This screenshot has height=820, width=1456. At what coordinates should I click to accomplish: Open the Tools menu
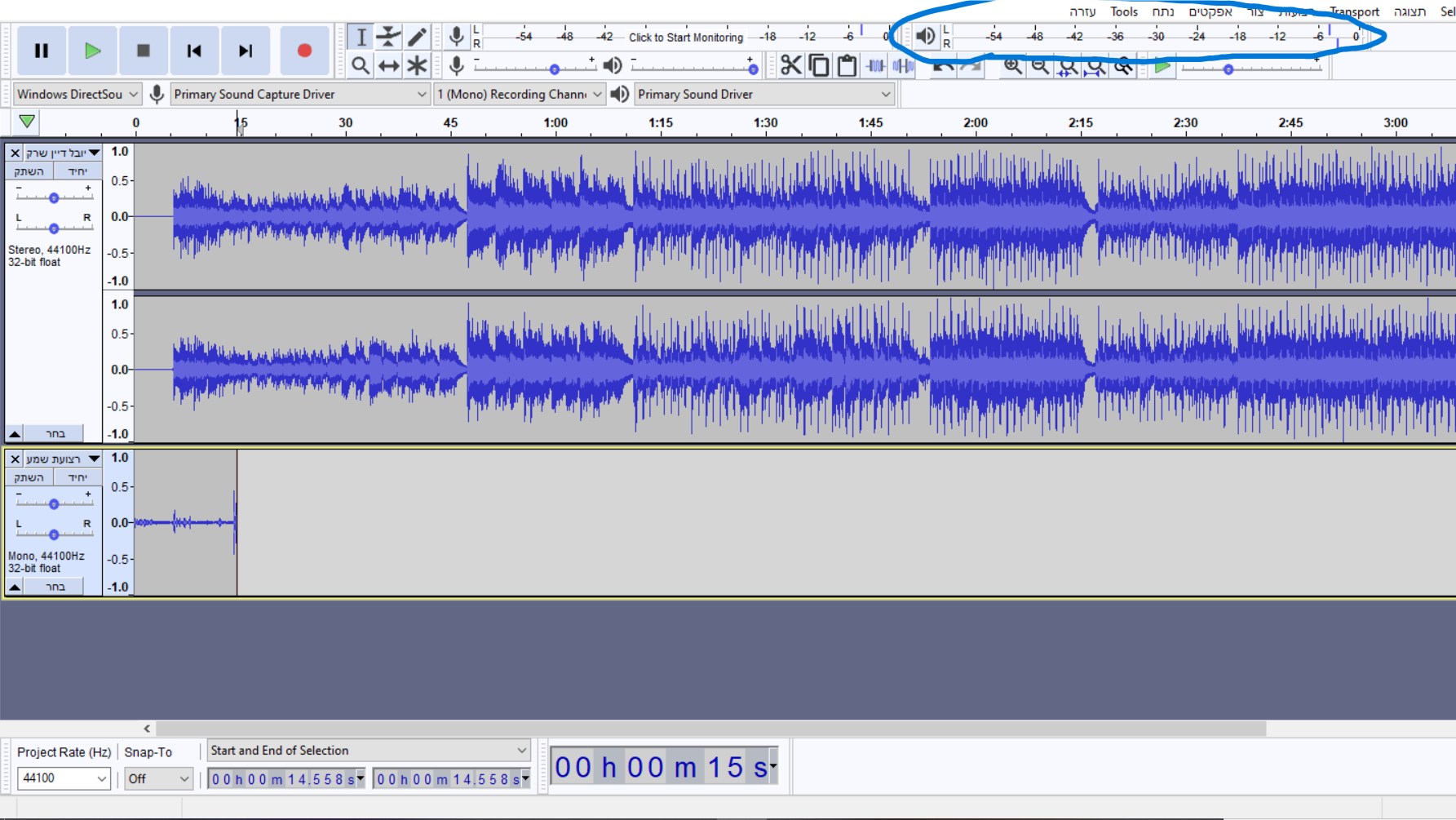pos(1124,11)
